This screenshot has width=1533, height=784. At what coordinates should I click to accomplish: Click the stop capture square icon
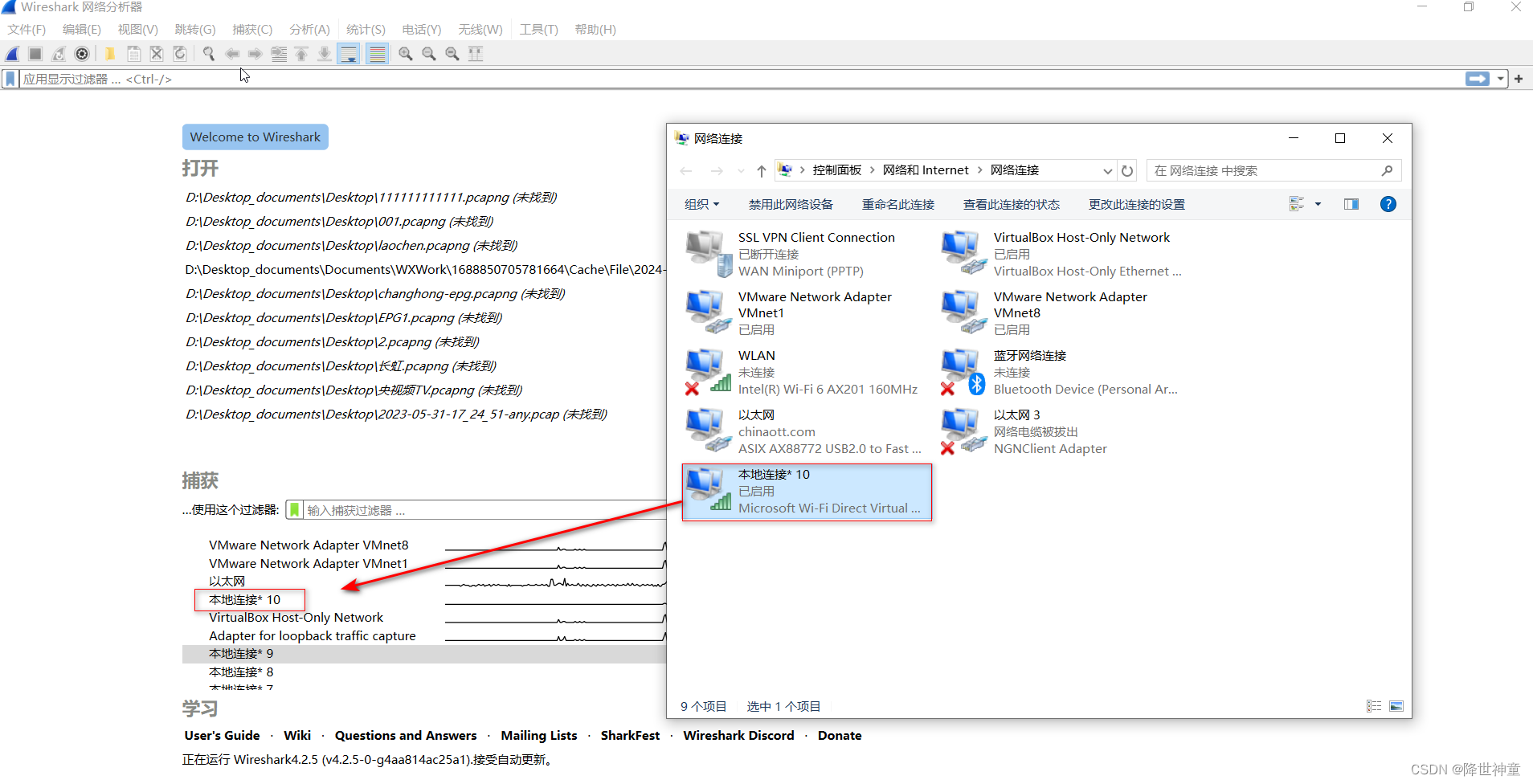tap(35, 54)
